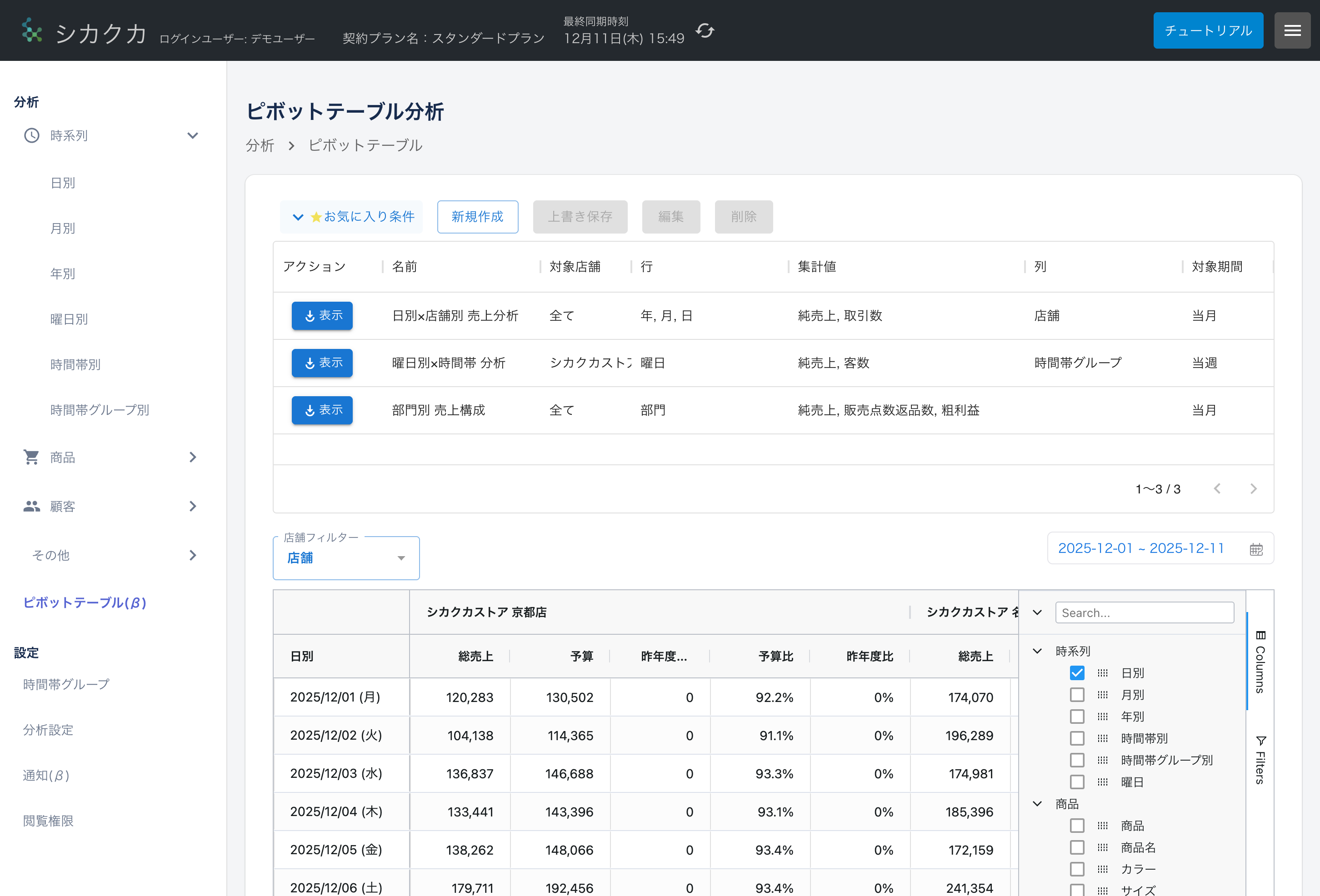Click the 顧客 people icon
Viewport: 1320px width, 896px height.
31,506
